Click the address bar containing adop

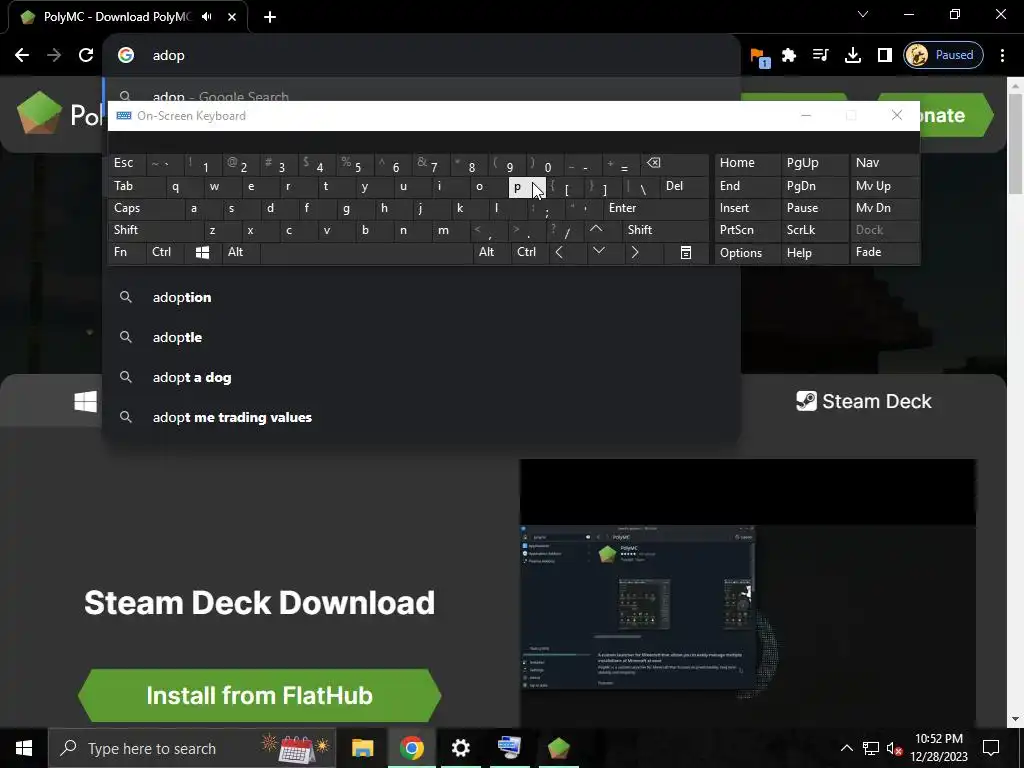421,55
